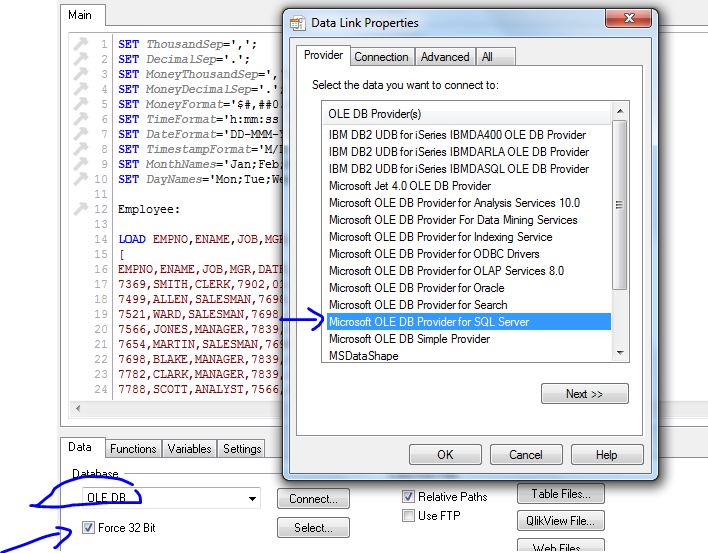
Task: Choose Microsoft Jet 4.0 OLE DB Provider
Action: pos(410,186)
